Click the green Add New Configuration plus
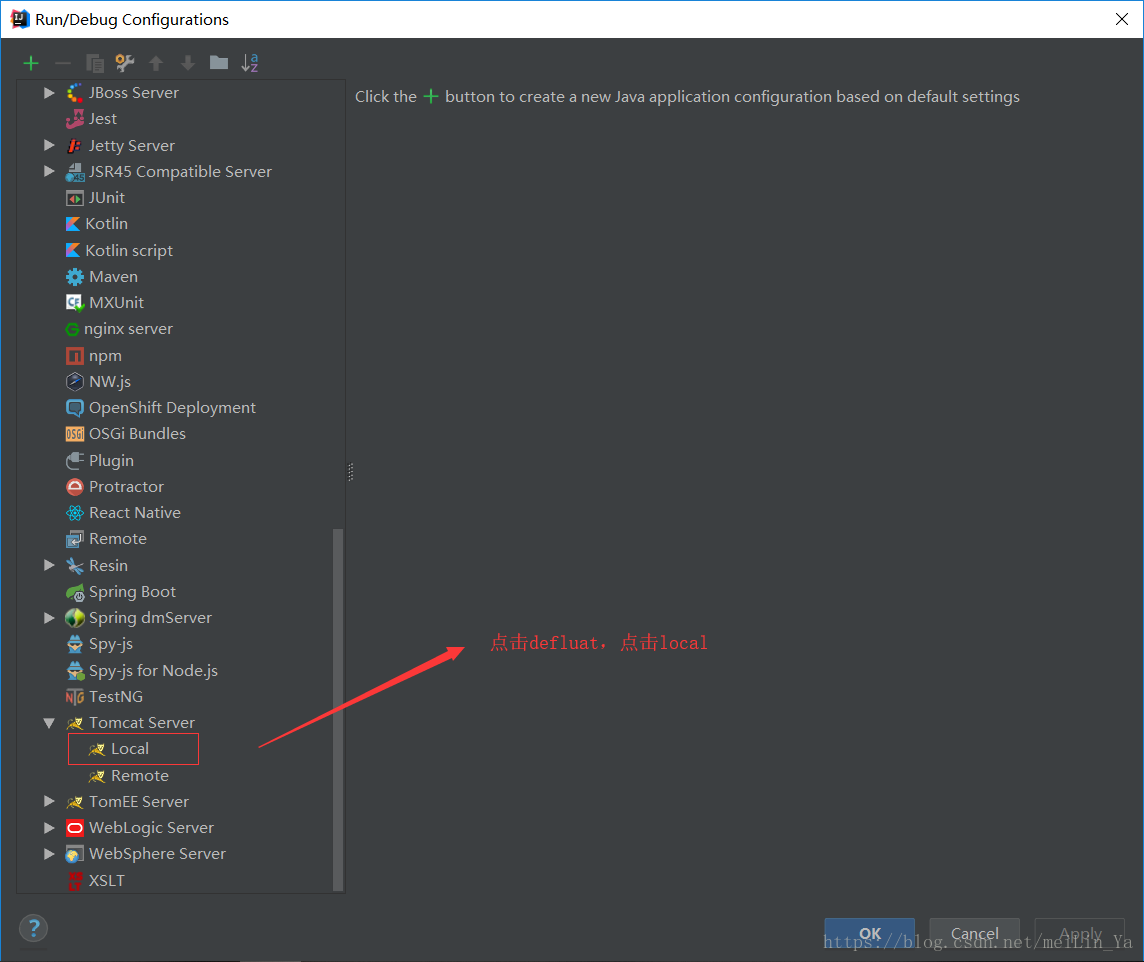1144x962 pixels. 31,63
